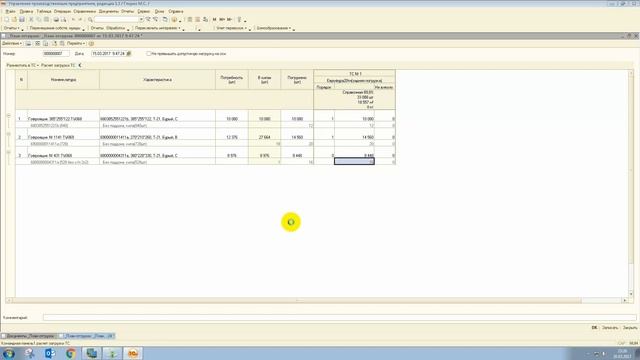Click the highlighted selected cell under row 3
The width and height of the screenshot is (640, 360).
tap(354, 162)
